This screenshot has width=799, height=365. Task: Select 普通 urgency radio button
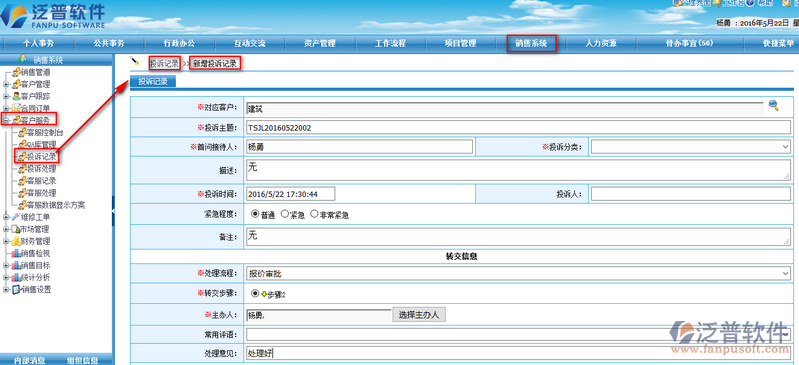(255, 214)
